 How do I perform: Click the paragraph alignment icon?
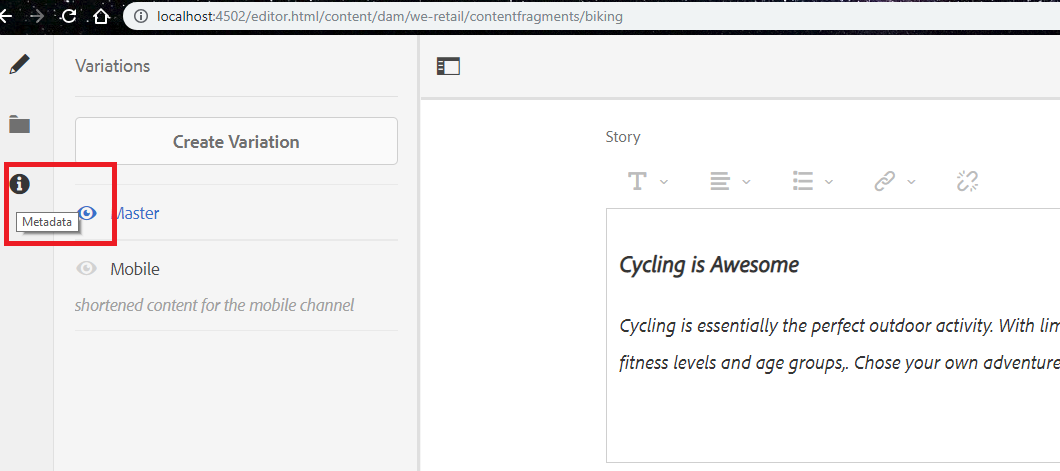point(719,181)
